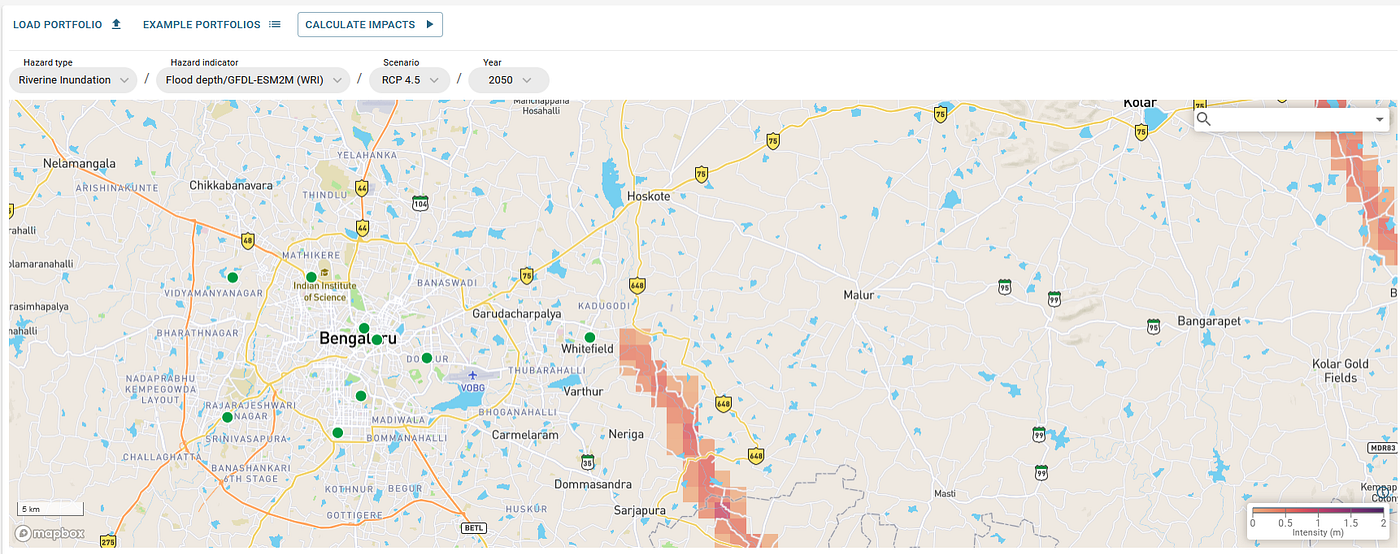
Task: Click the Nelamangala place label
Action: point(80,163)
